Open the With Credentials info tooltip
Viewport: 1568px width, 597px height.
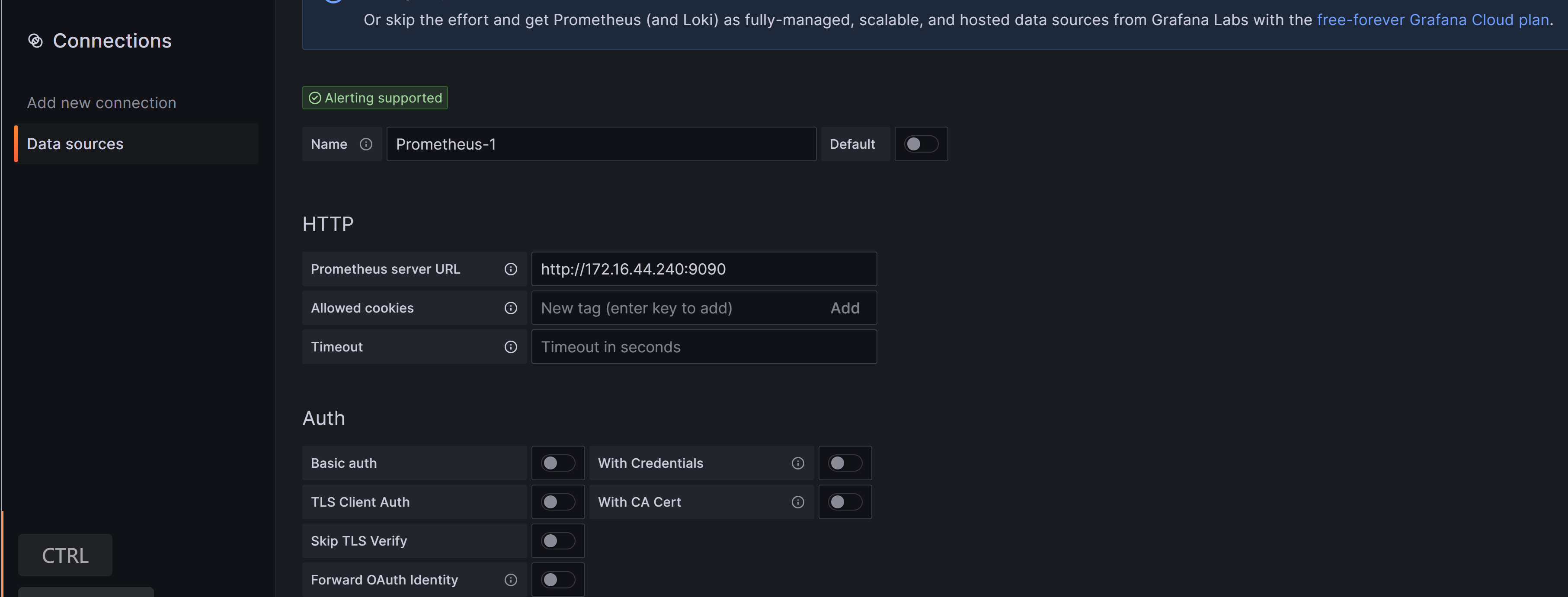pyautogui.click(x=797, y=463)
